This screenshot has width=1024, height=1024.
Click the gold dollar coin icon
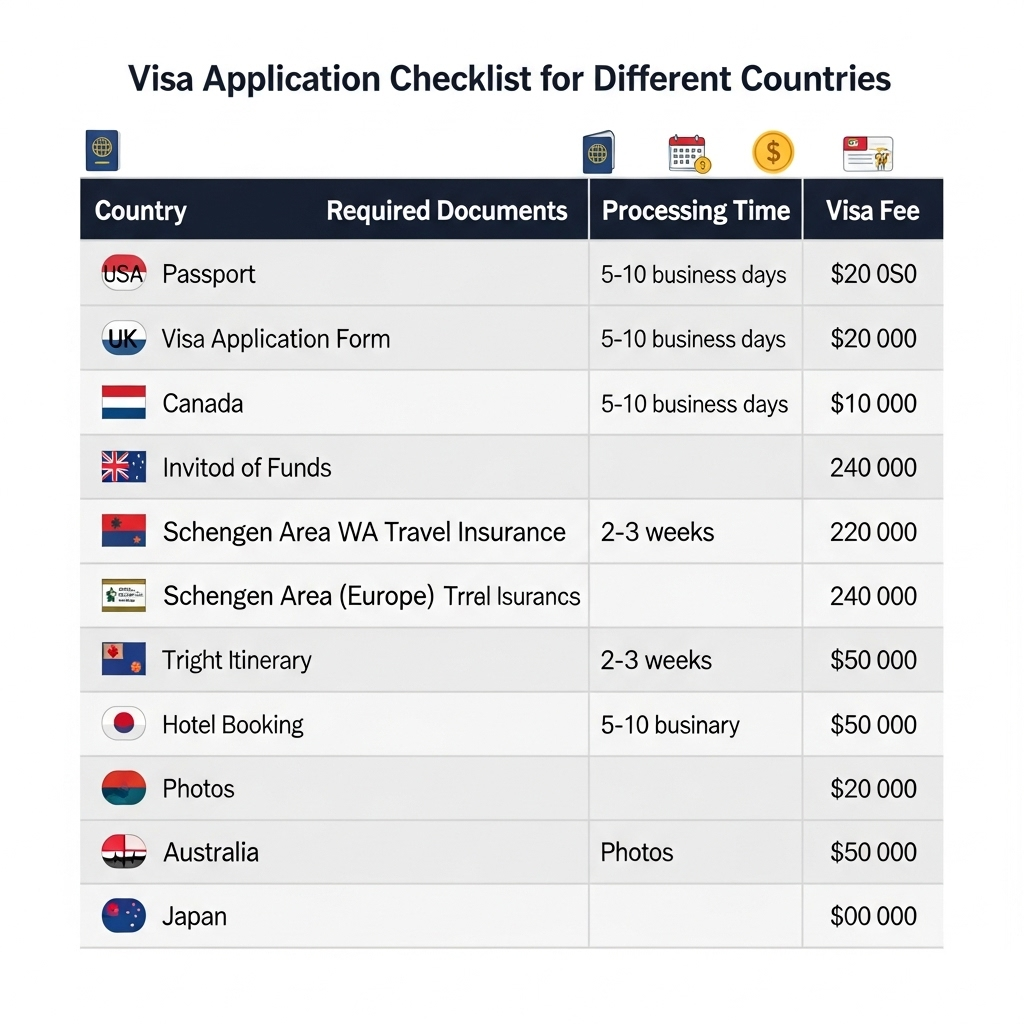(772, 152)
